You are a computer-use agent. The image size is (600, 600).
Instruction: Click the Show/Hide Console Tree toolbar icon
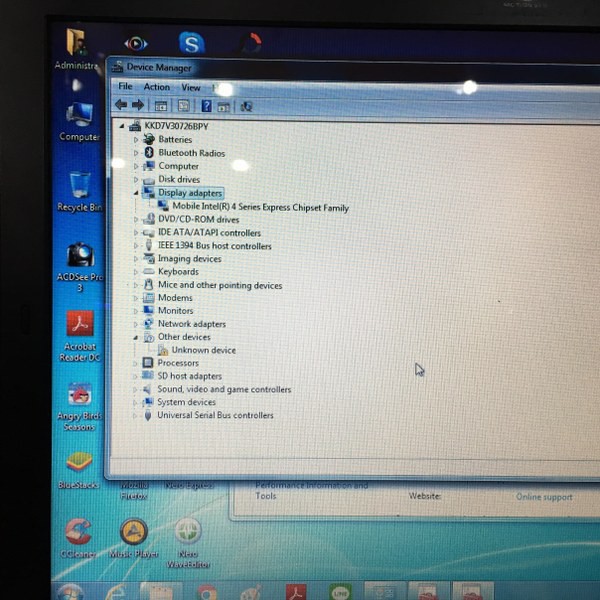click(x=161, y=106)
